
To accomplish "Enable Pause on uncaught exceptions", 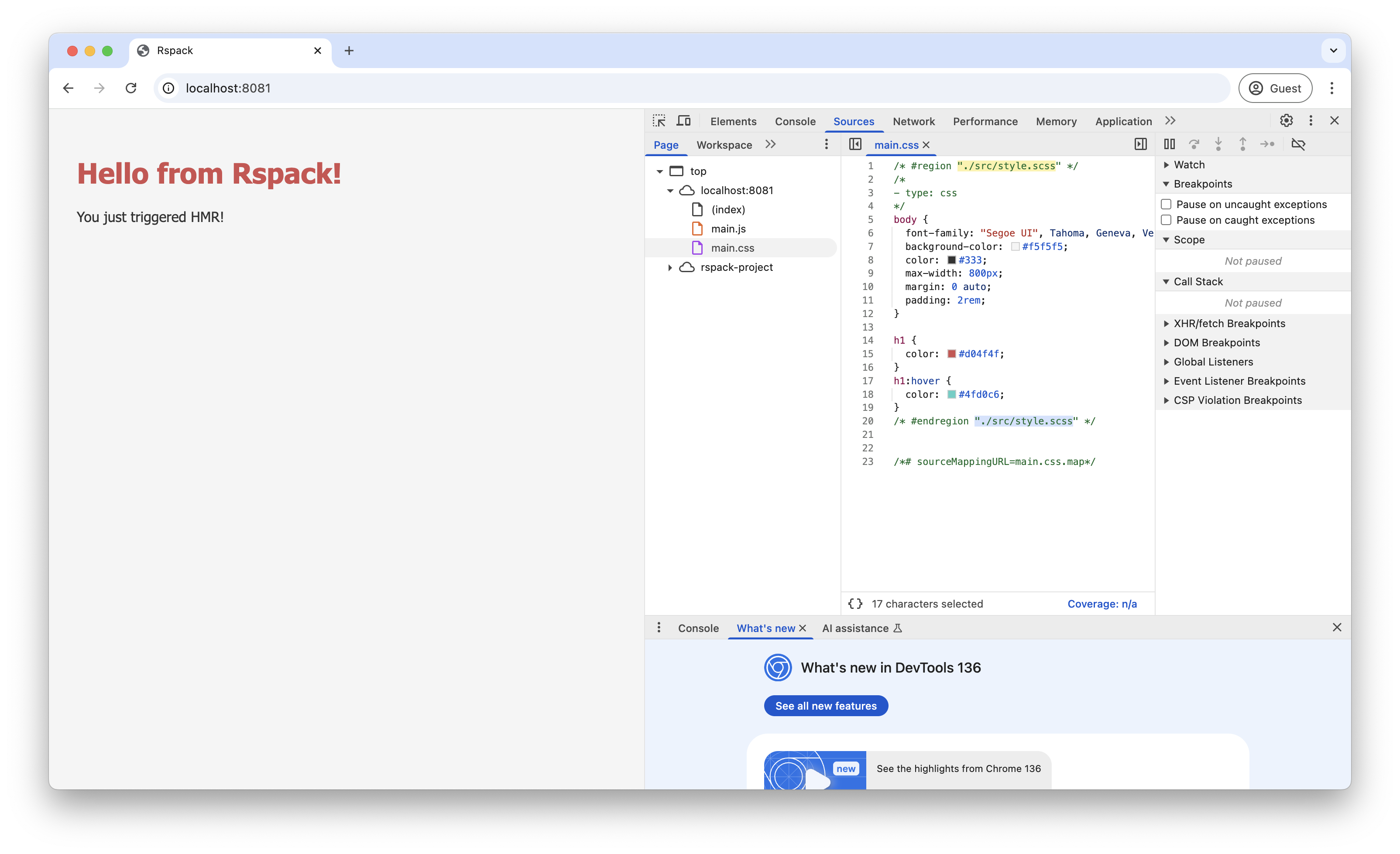I will pos(1166,205).
